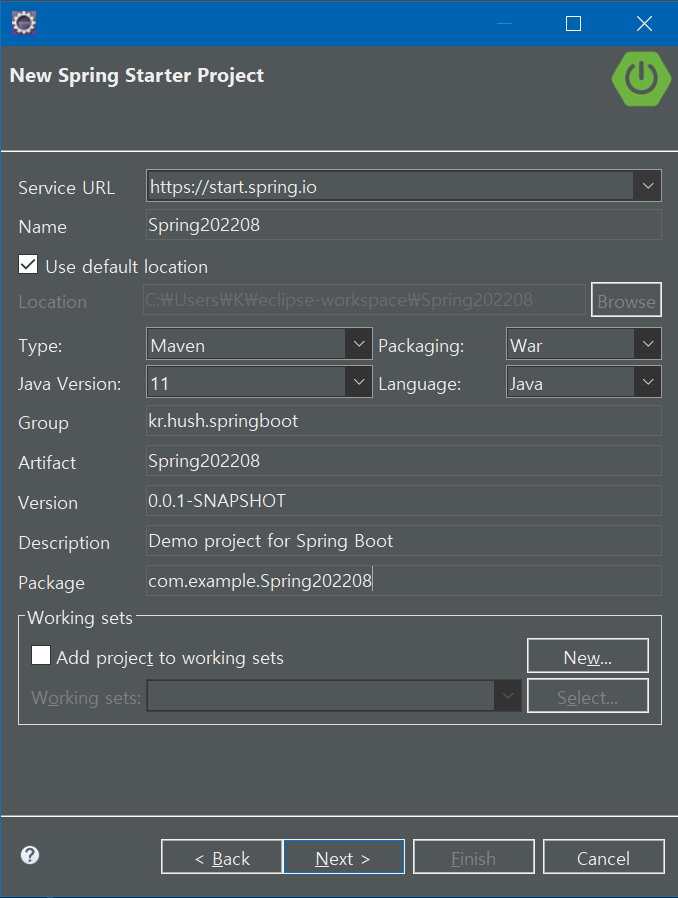
Task: Click the Working sets: label
Action: coord(86,698)
